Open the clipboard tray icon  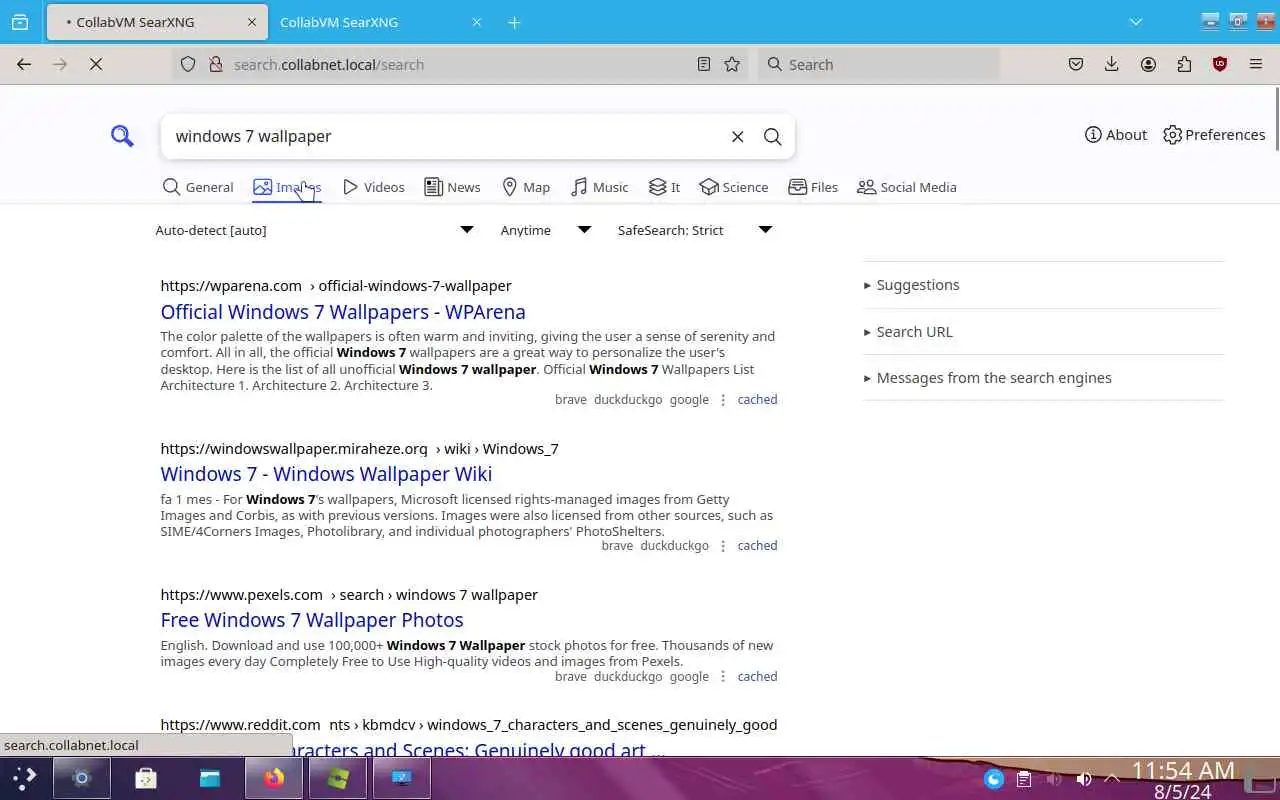[x=1024, y=779]
